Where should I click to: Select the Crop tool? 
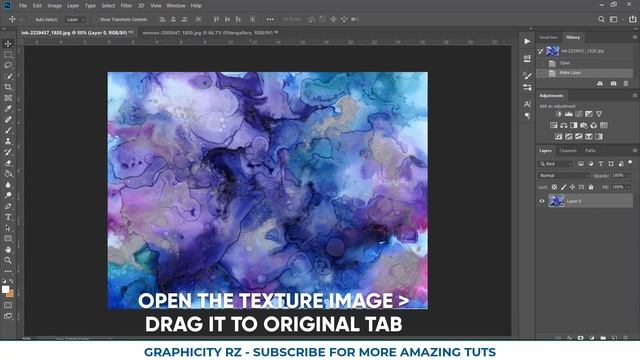click(x=8, y=87)
